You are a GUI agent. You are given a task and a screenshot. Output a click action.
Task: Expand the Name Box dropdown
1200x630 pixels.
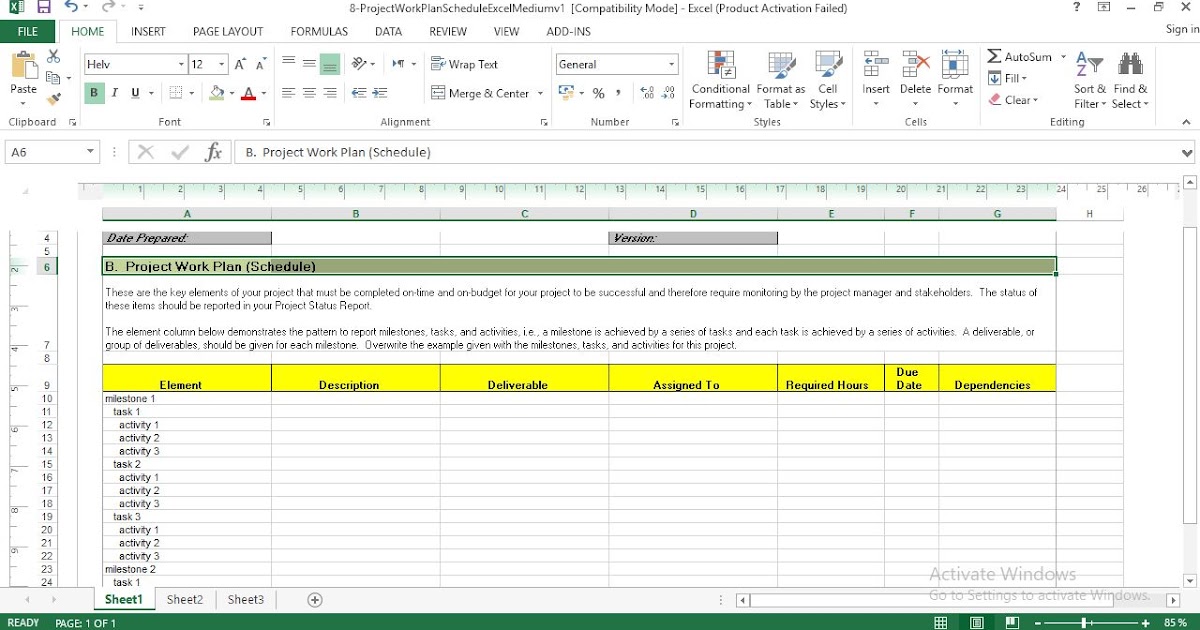tap(91, 152)
